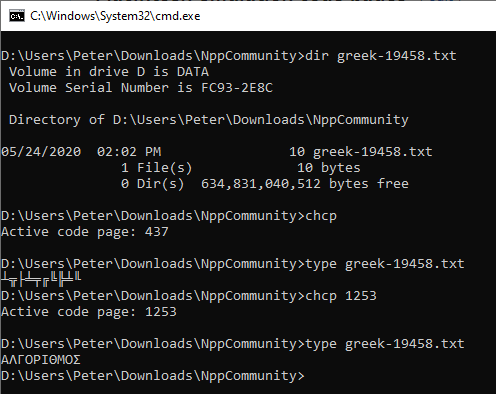The width and height of the screenshot is (496, 394).
Task: Click the '0 Dir(s)' summary text
Action: [153, 184]
